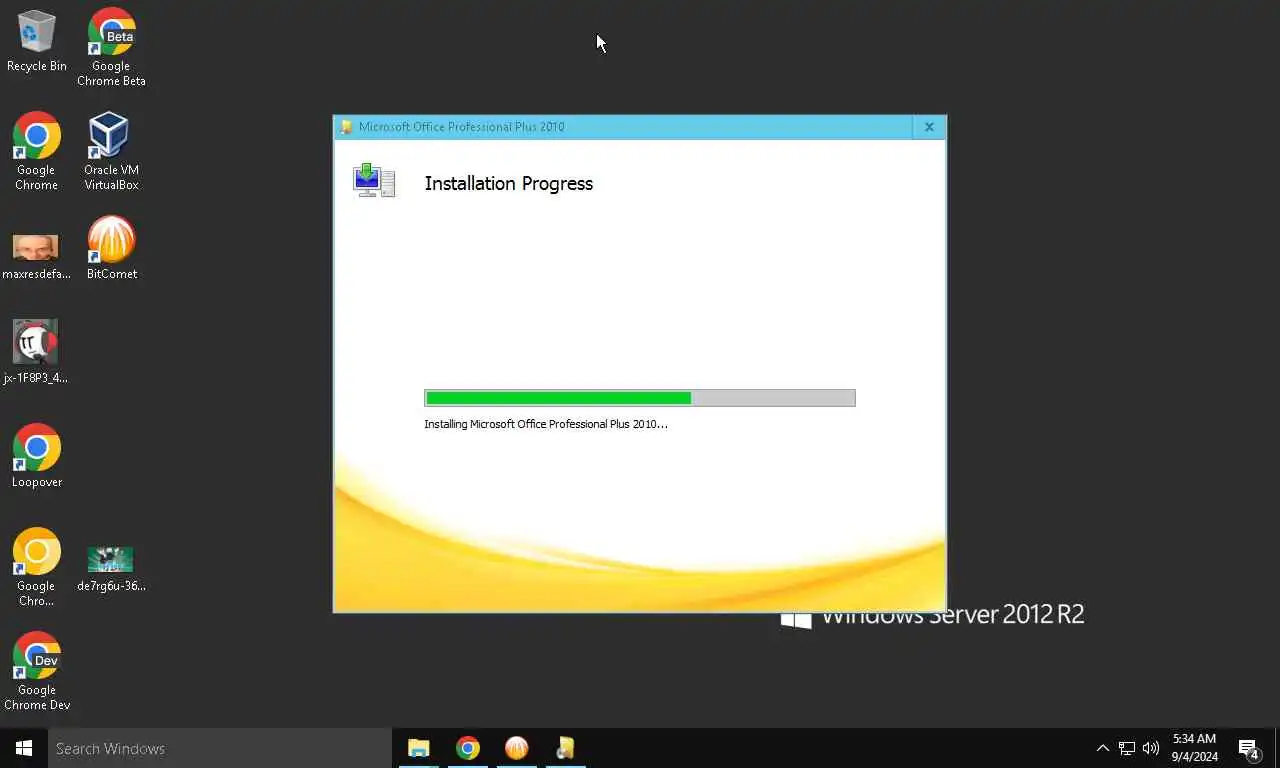Click the green installation progress bar
1280x768 pixels.
[x=640, y=398]
